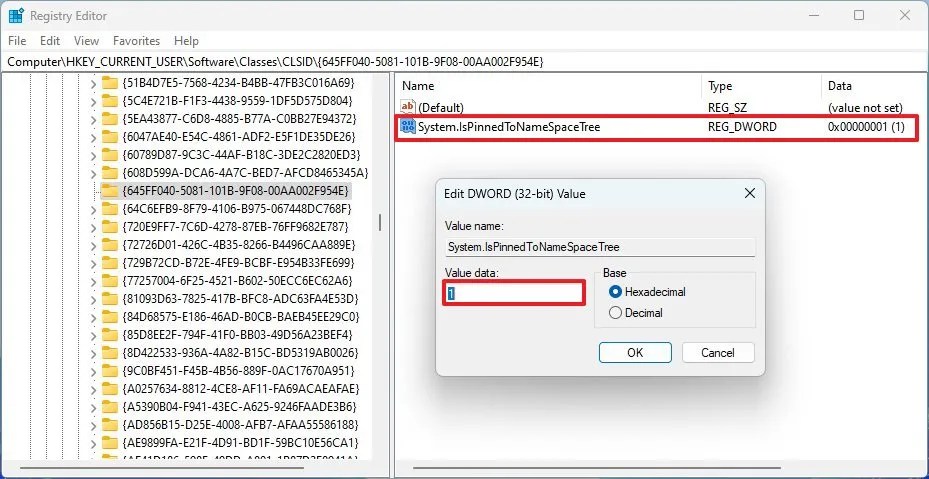Image resolution: width=929 pixels, height=479 pixels.
Task: Expand the {64C6EFB9-8F79-4106-B975-067448DC768F} key
Action: [x=93, y=209]
